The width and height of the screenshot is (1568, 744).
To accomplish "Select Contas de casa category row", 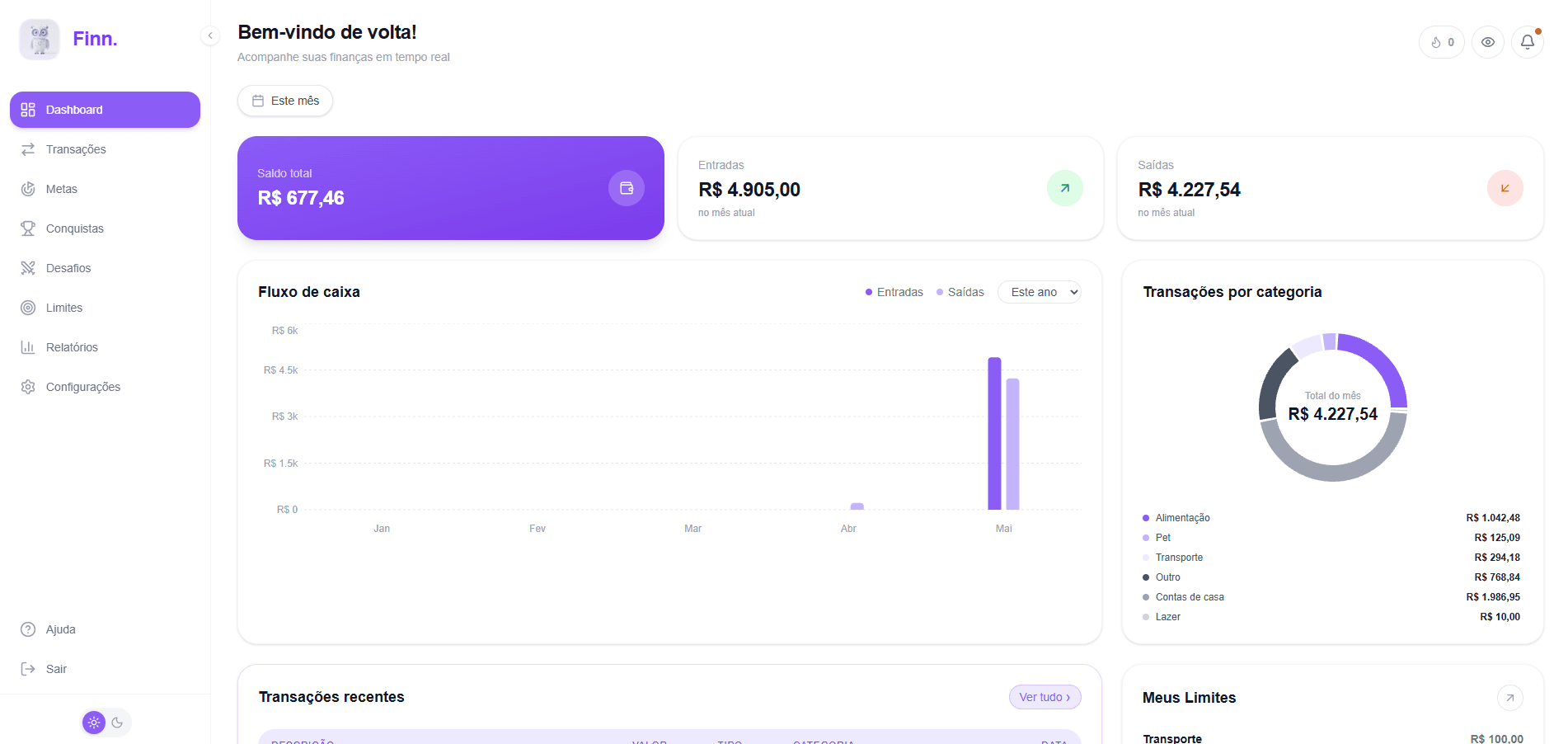I will tap(1331, 597).
